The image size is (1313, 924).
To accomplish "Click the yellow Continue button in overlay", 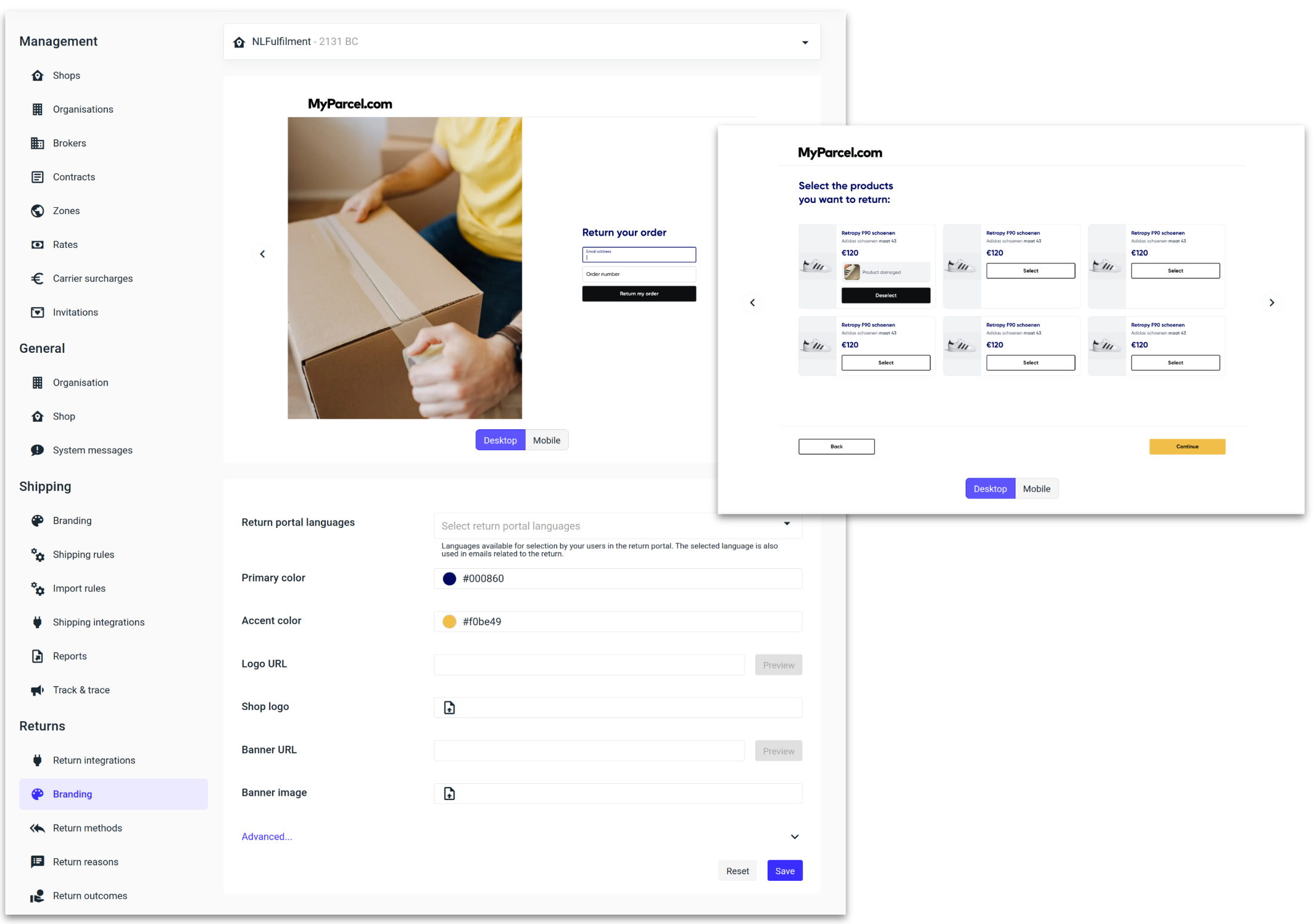I will tap(1187, 447).
